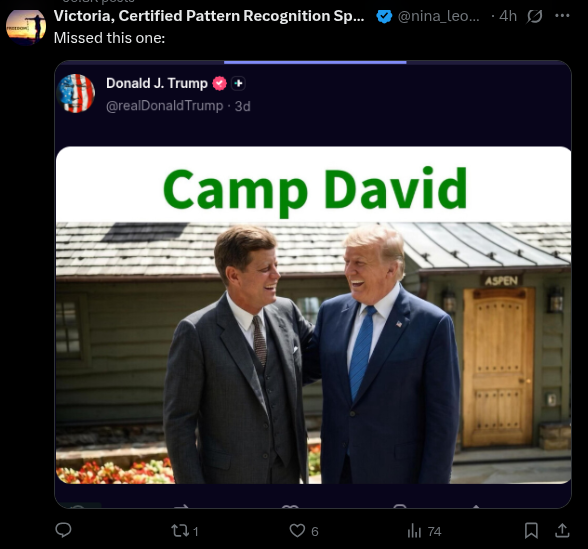This screenshot has width=588, height=549.
Task: View post analytics showing 74 views
Action: click(424, 531)
